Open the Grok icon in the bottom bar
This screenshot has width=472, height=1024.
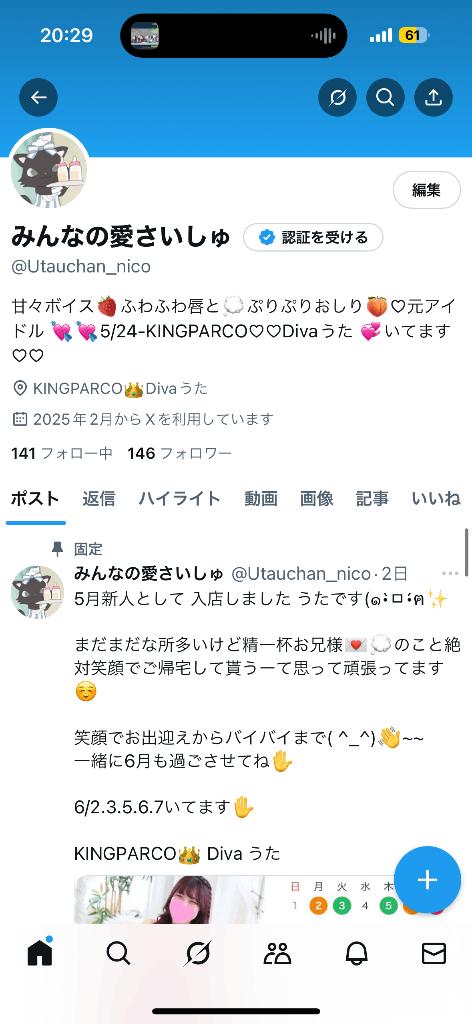click(x=197, y=954)
